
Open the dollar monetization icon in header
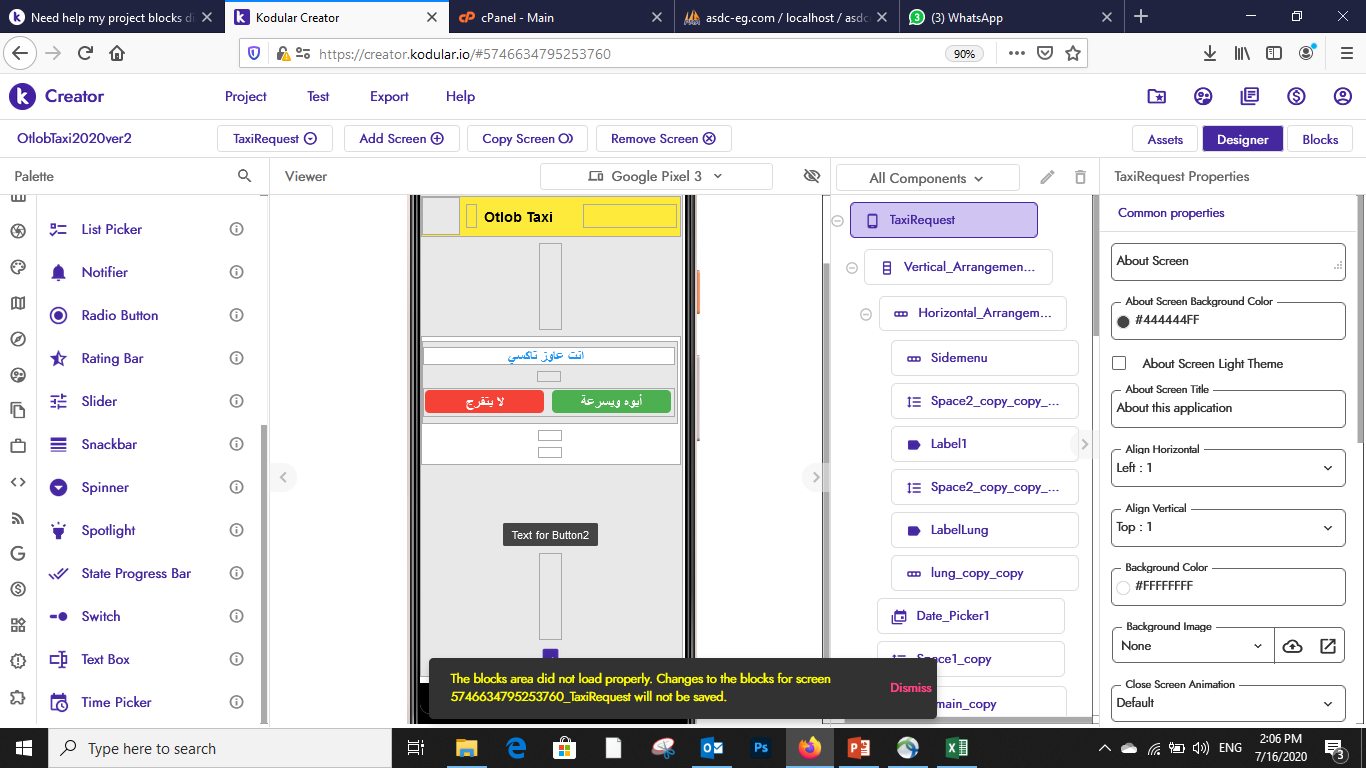click(1296, 96)
